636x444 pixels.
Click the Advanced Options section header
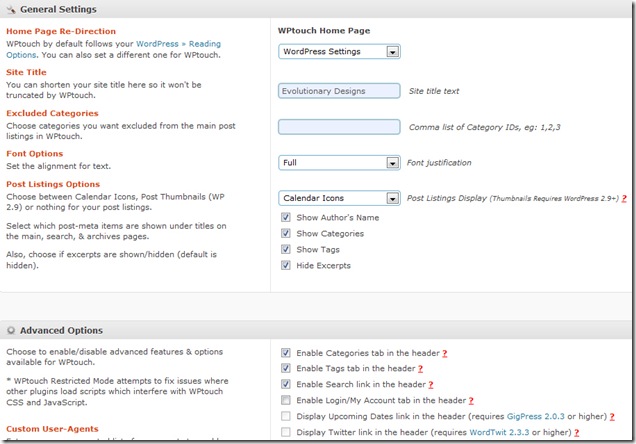click(x=316, y=330)
